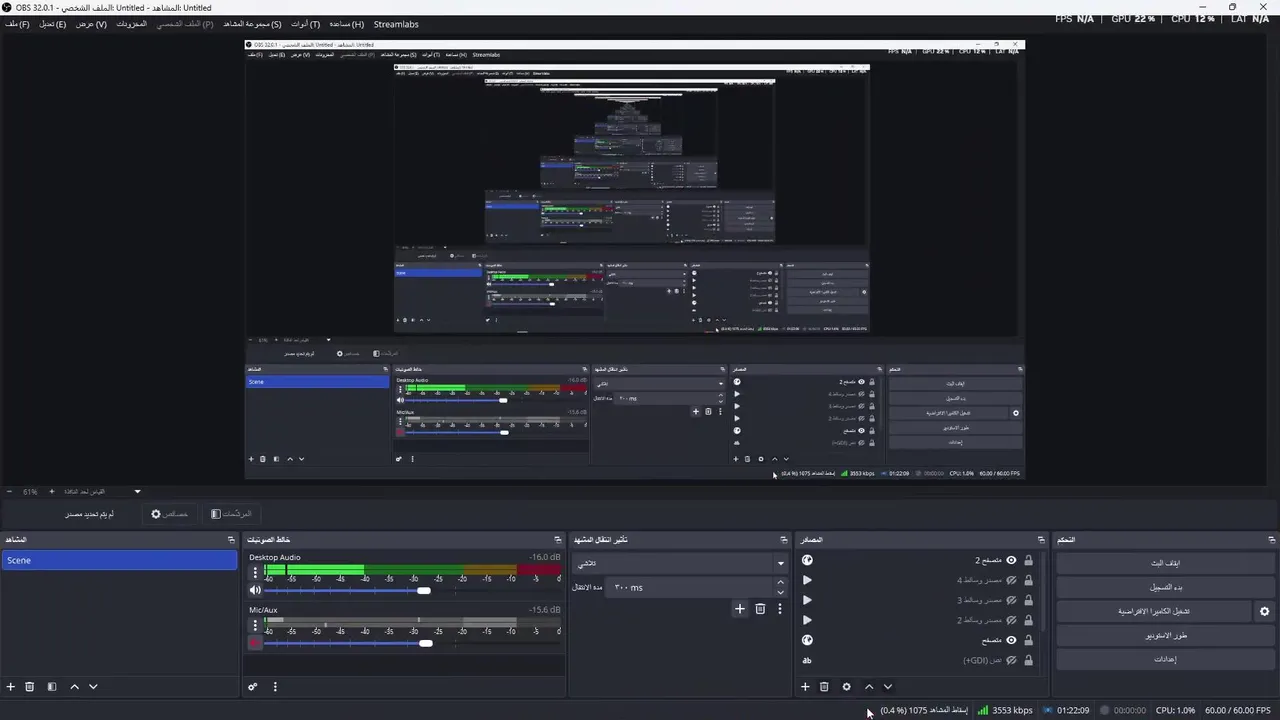1280x720 pixels.
Task: Pop out the controls (التحكم) dock
Action: coord(1271,540)
